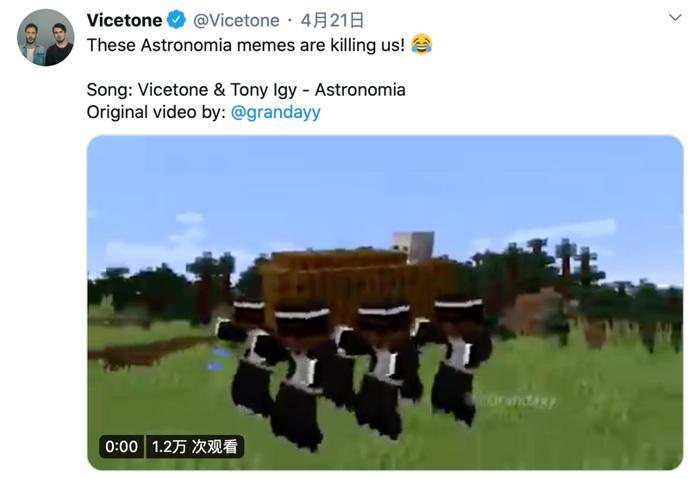
Task: Click the rightmost pallbearer character
Action: coord(459,359)
